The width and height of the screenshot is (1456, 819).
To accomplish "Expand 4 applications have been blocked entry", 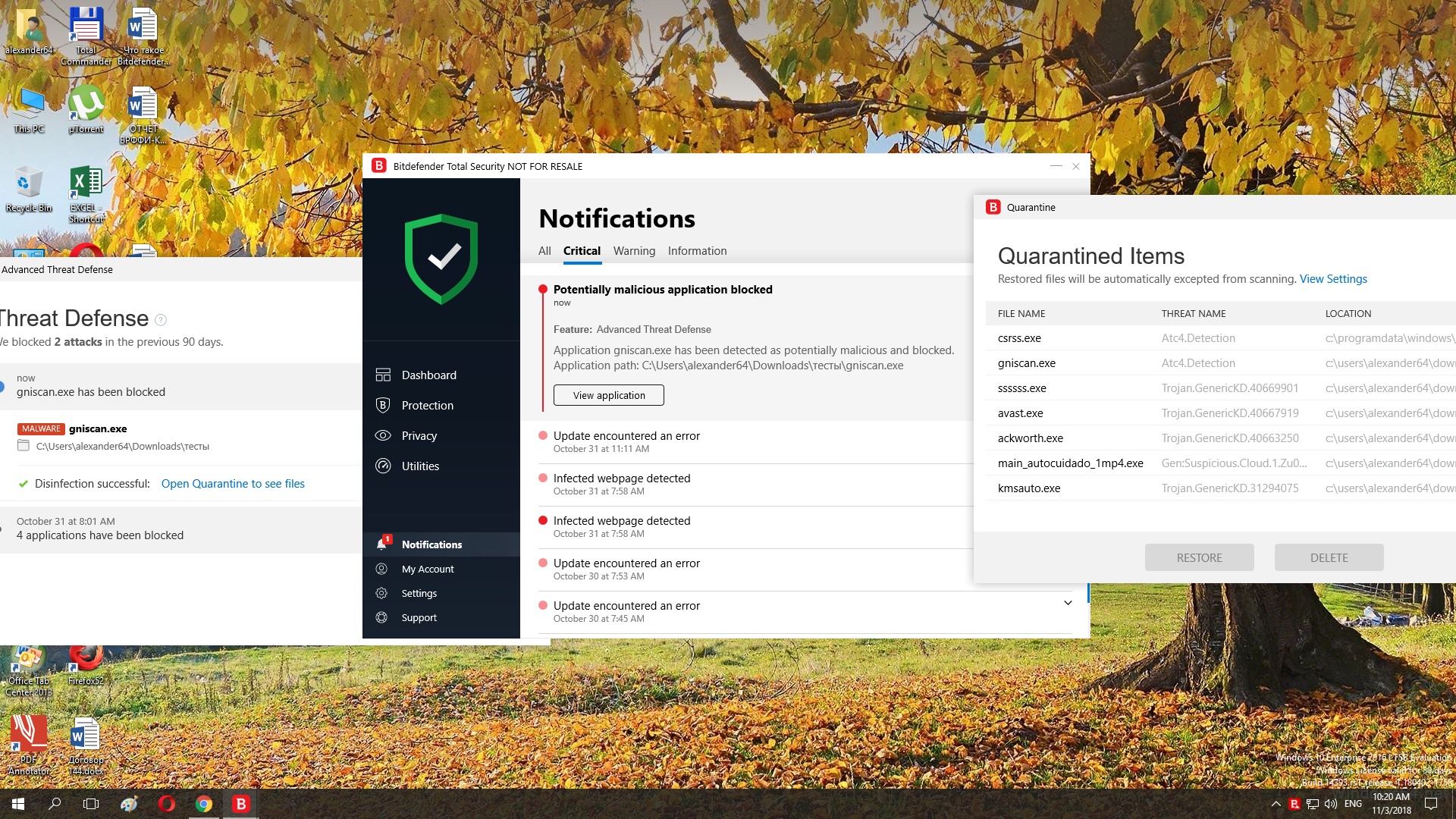I will pos(100,535).
